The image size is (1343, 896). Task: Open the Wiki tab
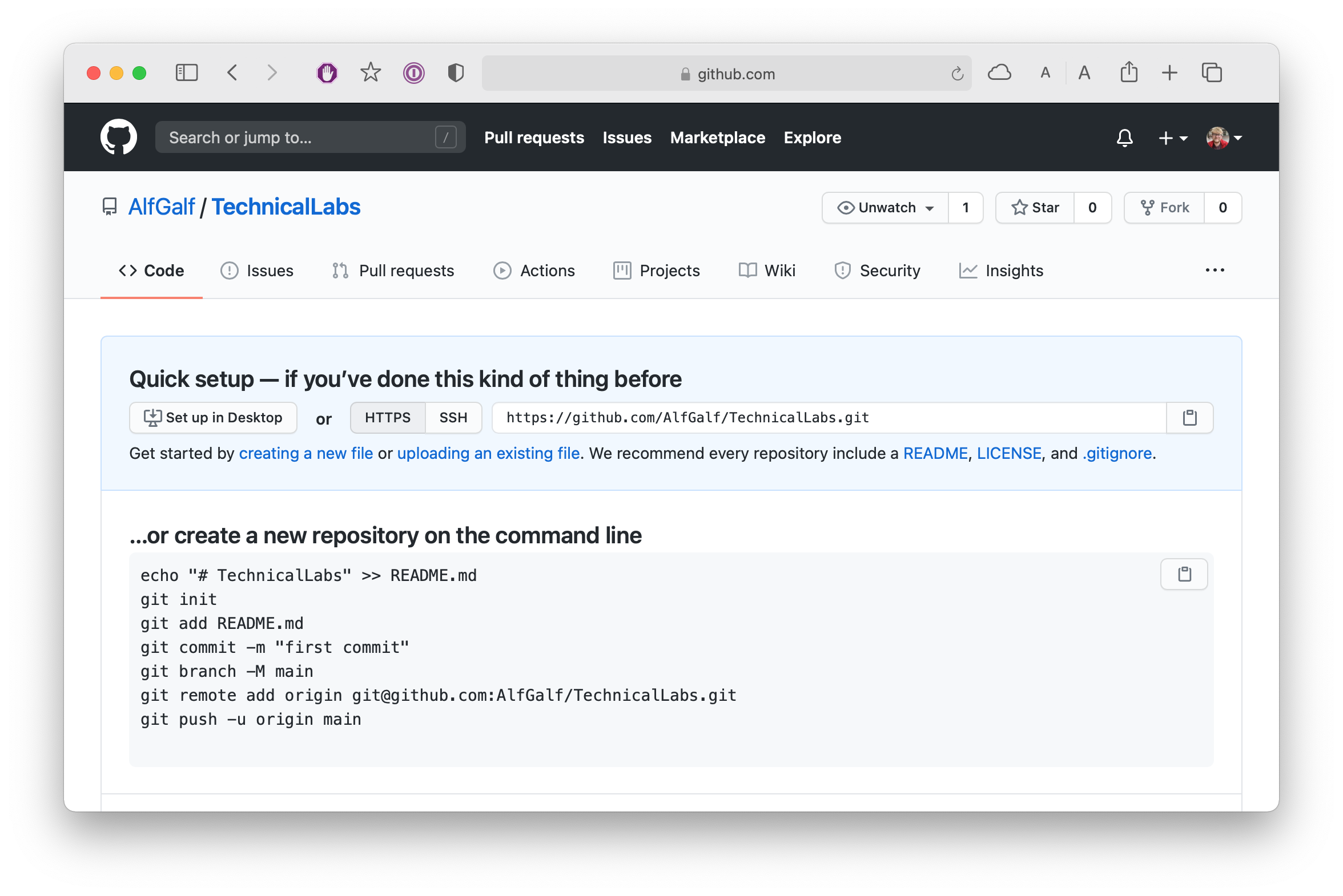767,271
